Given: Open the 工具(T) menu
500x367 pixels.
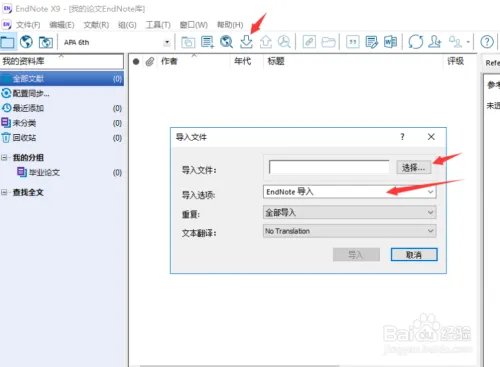Looking at the screenshot, I should tap(158, 25).
